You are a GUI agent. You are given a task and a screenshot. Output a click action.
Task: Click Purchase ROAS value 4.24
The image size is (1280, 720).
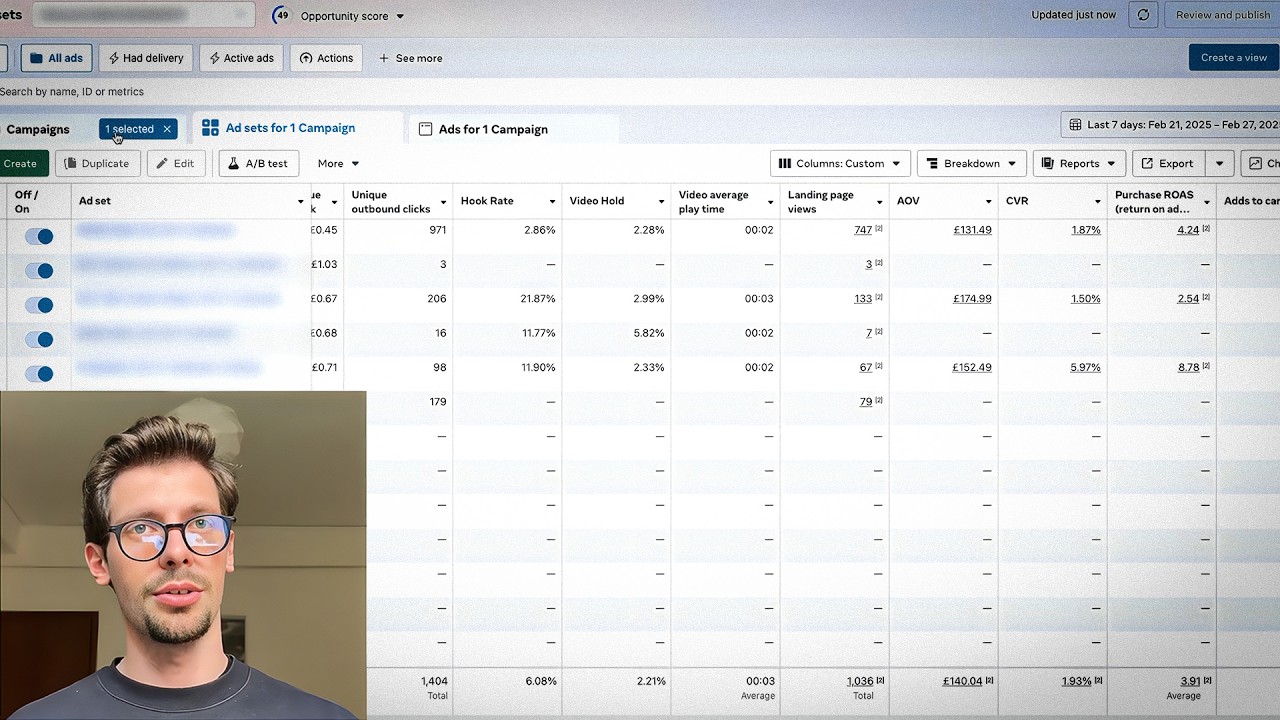click(x=1188, y=230)
